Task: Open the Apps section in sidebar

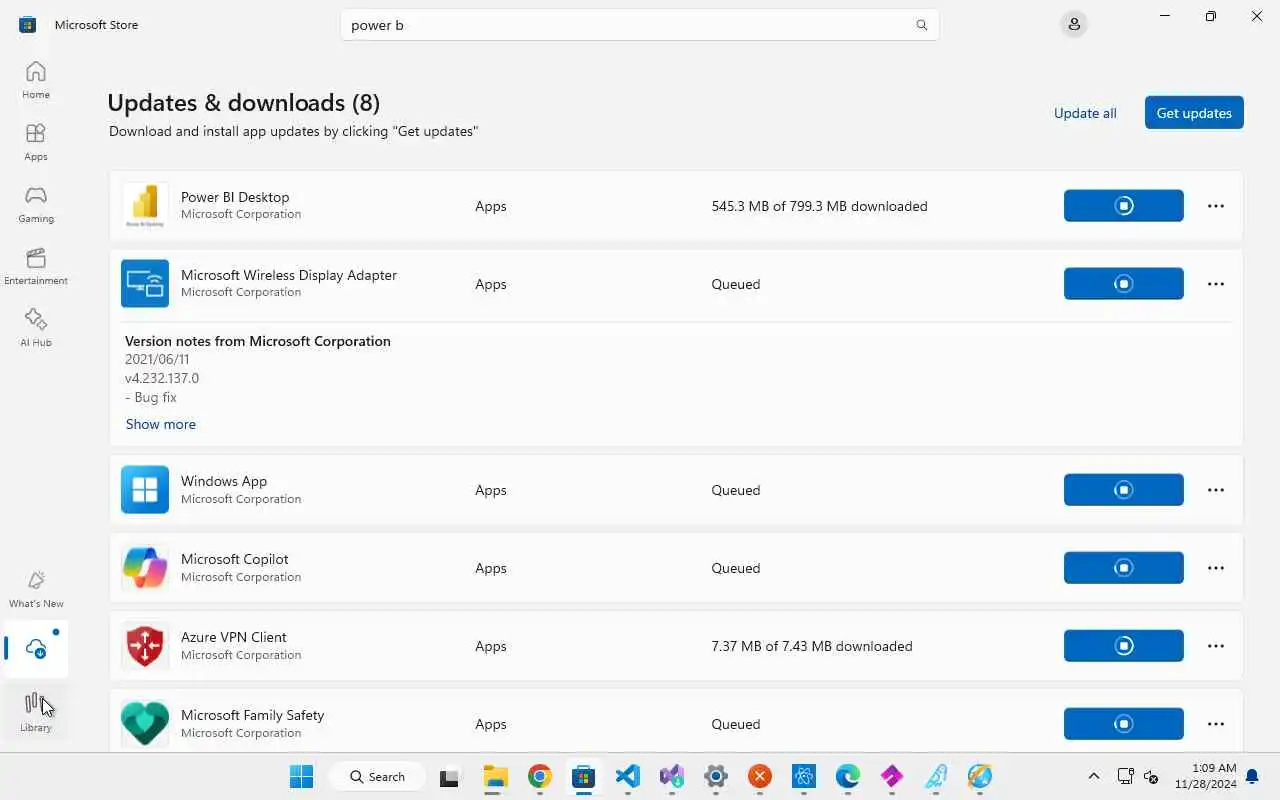Action: [x=36, y=142]
